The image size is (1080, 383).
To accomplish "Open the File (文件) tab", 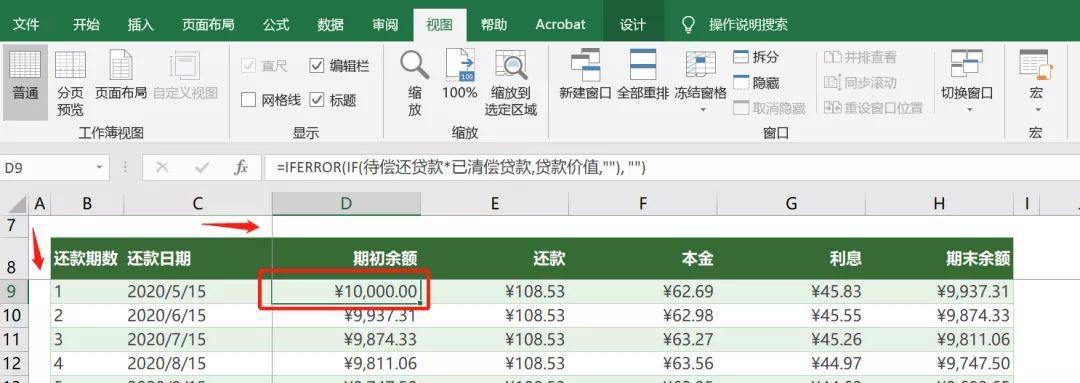I will point(26,25).
